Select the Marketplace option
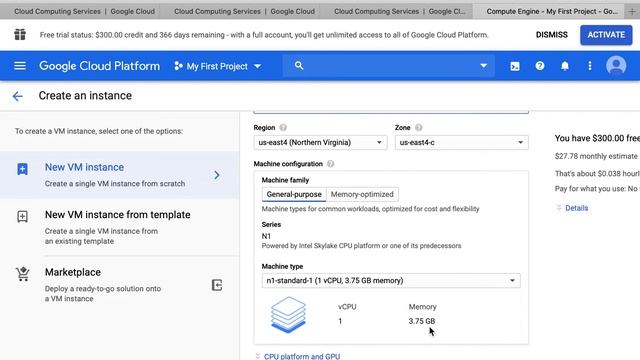Screen dimensions: 640x360 120,284
